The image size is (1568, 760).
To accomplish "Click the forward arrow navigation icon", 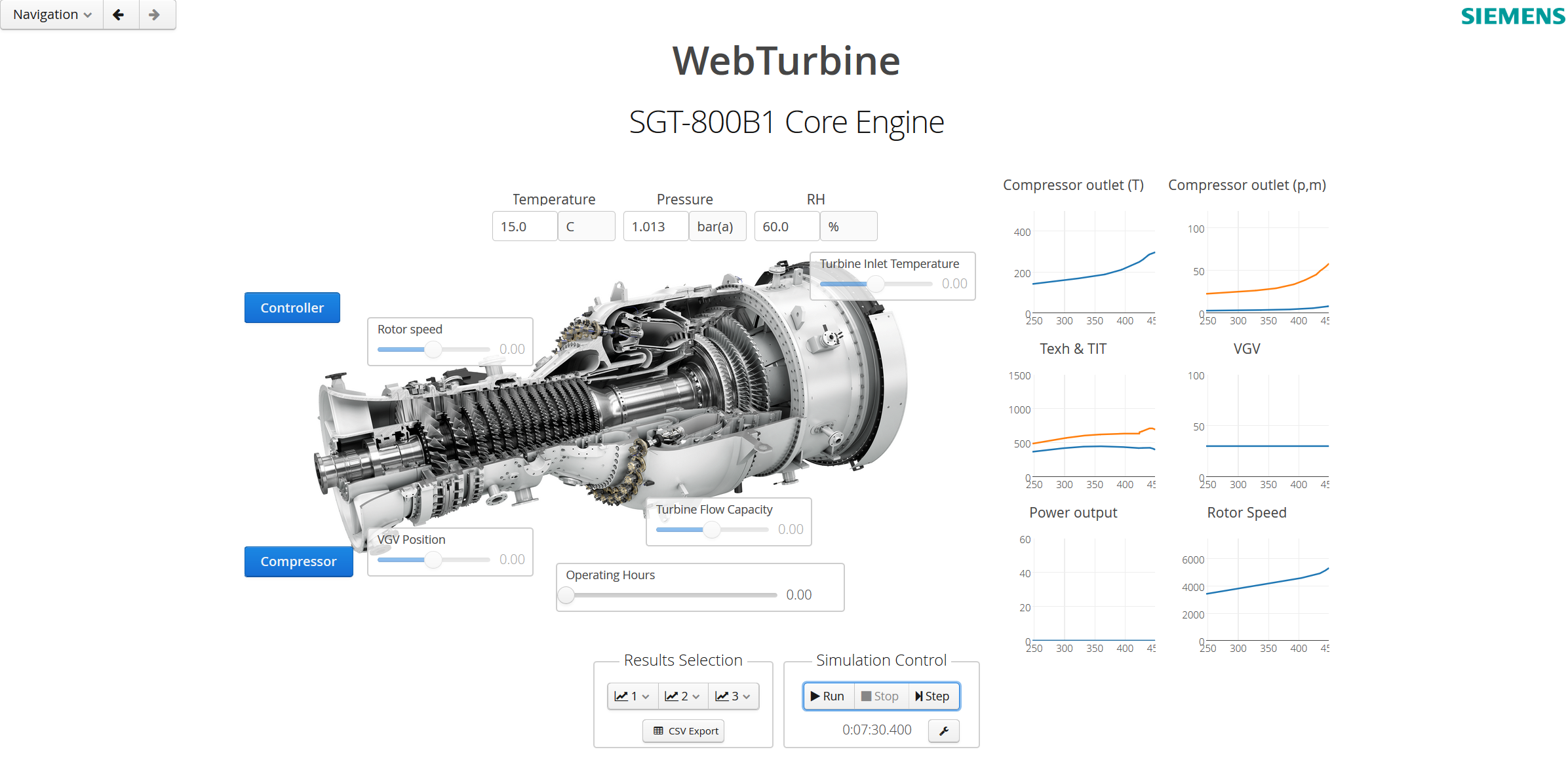I will [x=155, y=14].
